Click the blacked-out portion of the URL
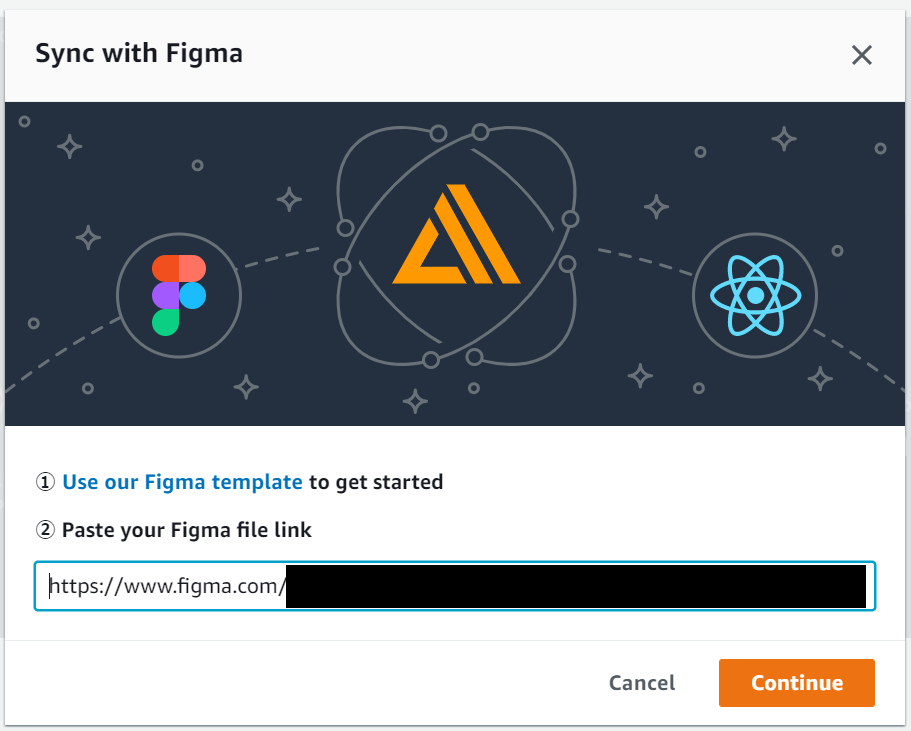911x731 pixels. pyautogui.click(x=576, y=586)
